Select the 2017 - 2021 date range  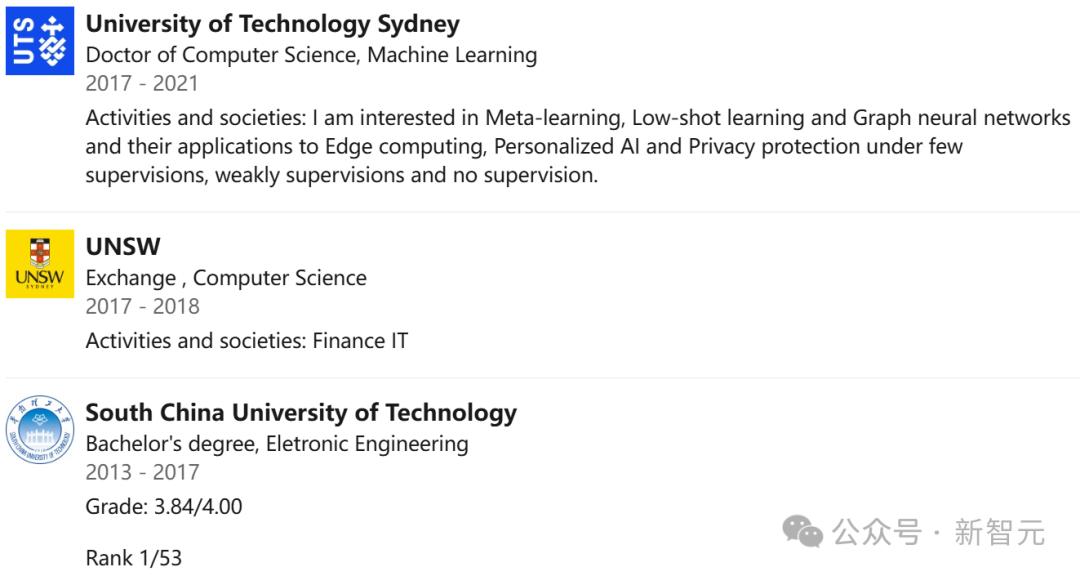[142, 83]
